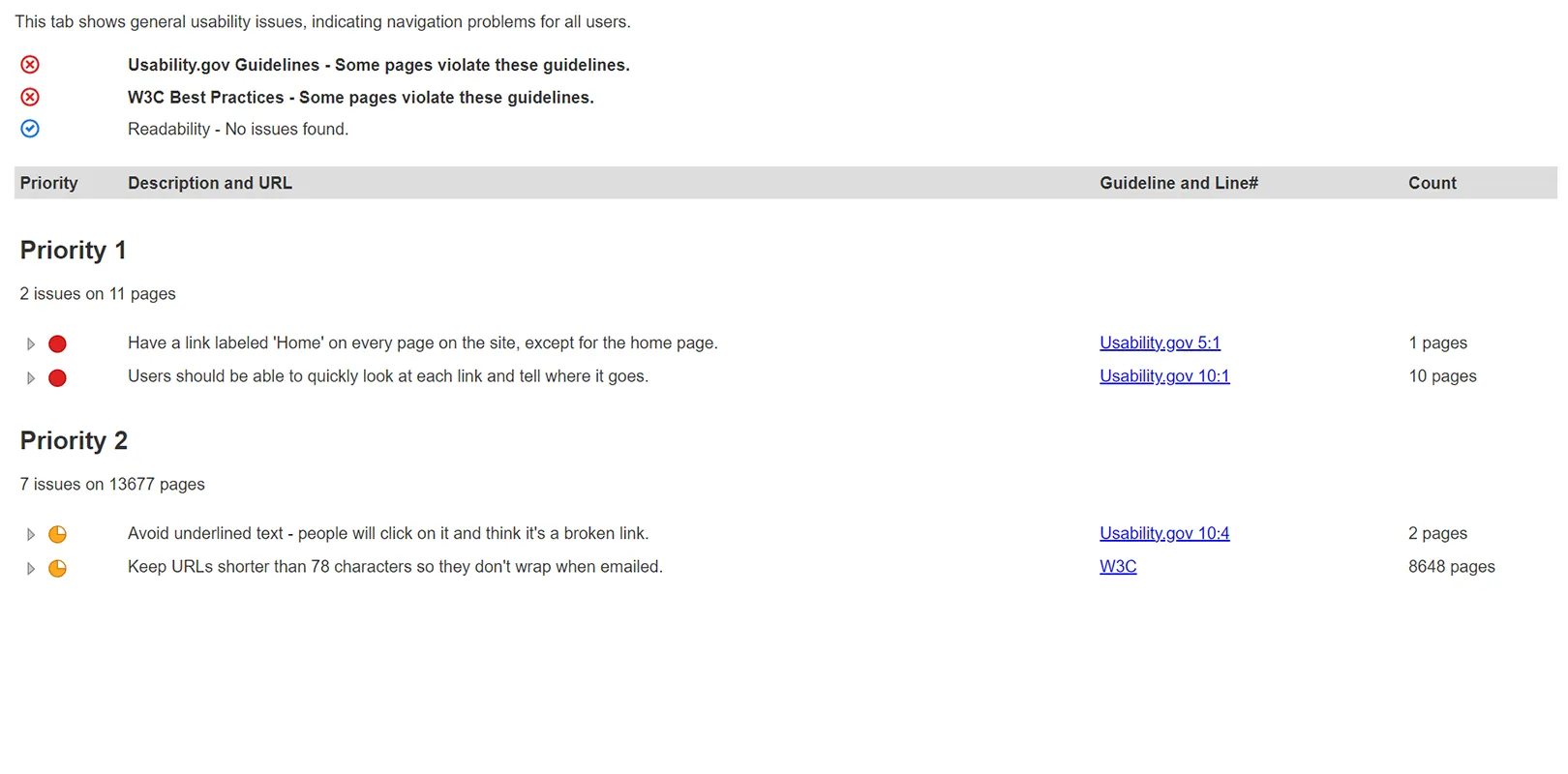Screen dimensions: 1568x774
Task: Click the red X icon beside Usability.gov Guidelines
Action: (30, 65)
